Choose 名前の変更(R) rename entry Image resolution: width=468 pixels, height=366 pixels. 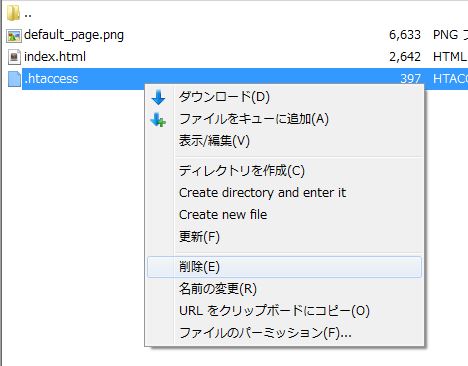(x=284, y=289)
